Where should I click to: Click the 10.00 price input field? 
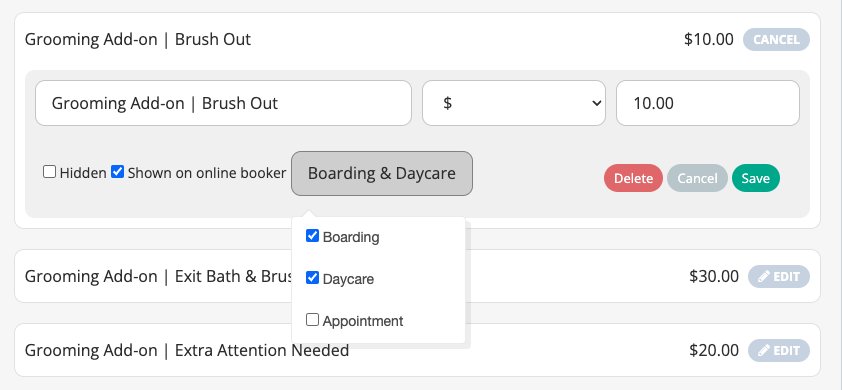click(x=708, y=103)
